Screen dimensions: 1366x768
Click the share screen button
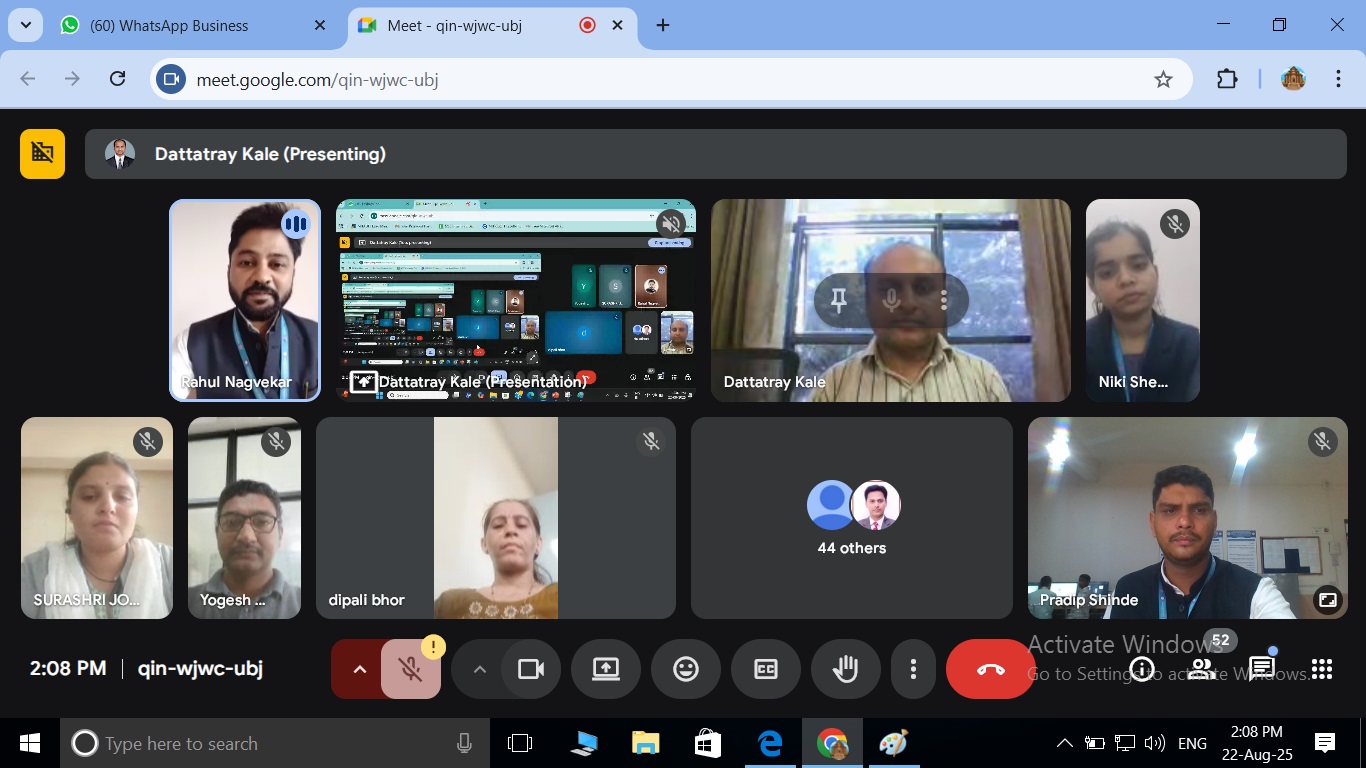tap(606, 669)
